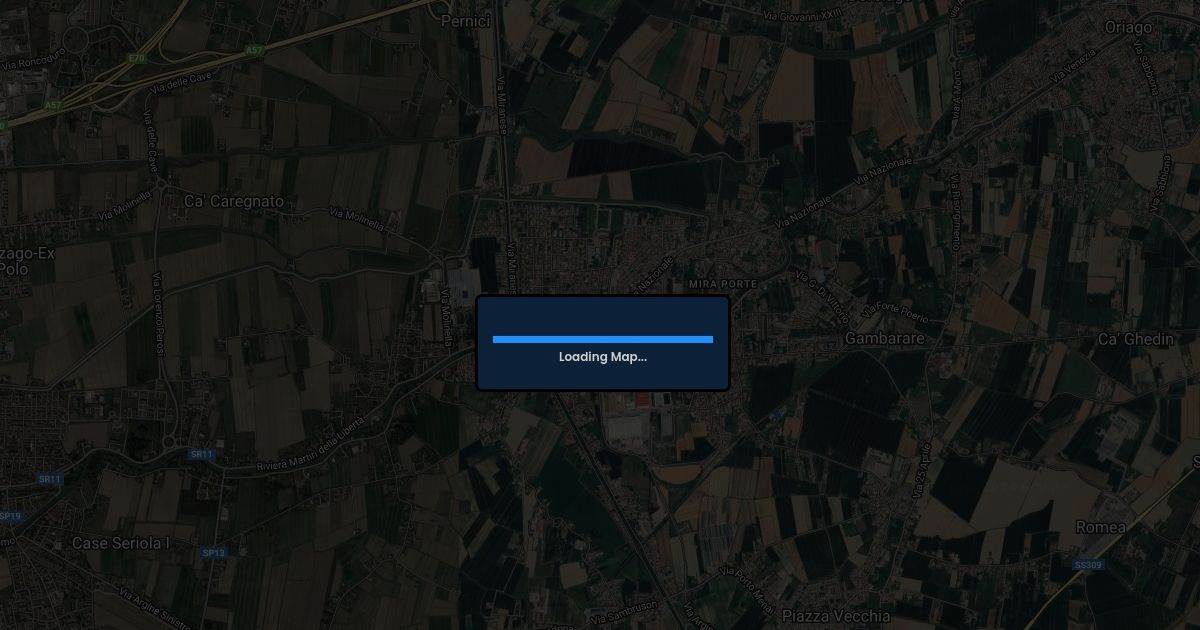
Task: Select the MIRA PORTE district label
Action: tap(723, 285)
